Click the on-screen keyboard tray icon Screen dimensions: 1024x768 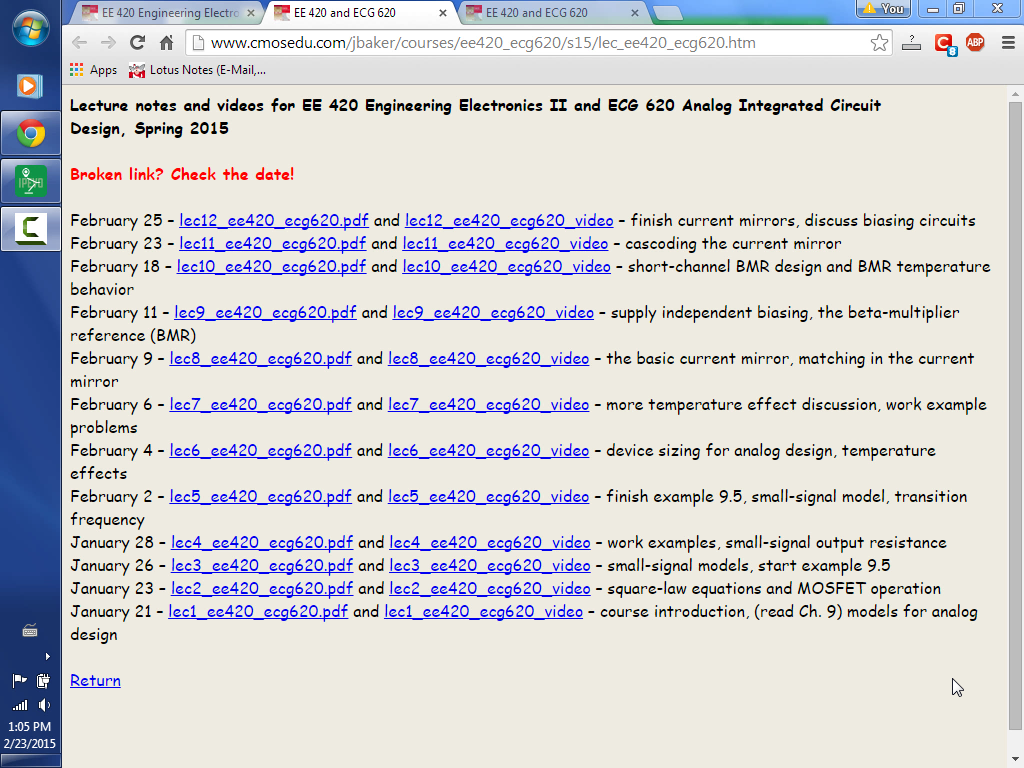point(30,631)
